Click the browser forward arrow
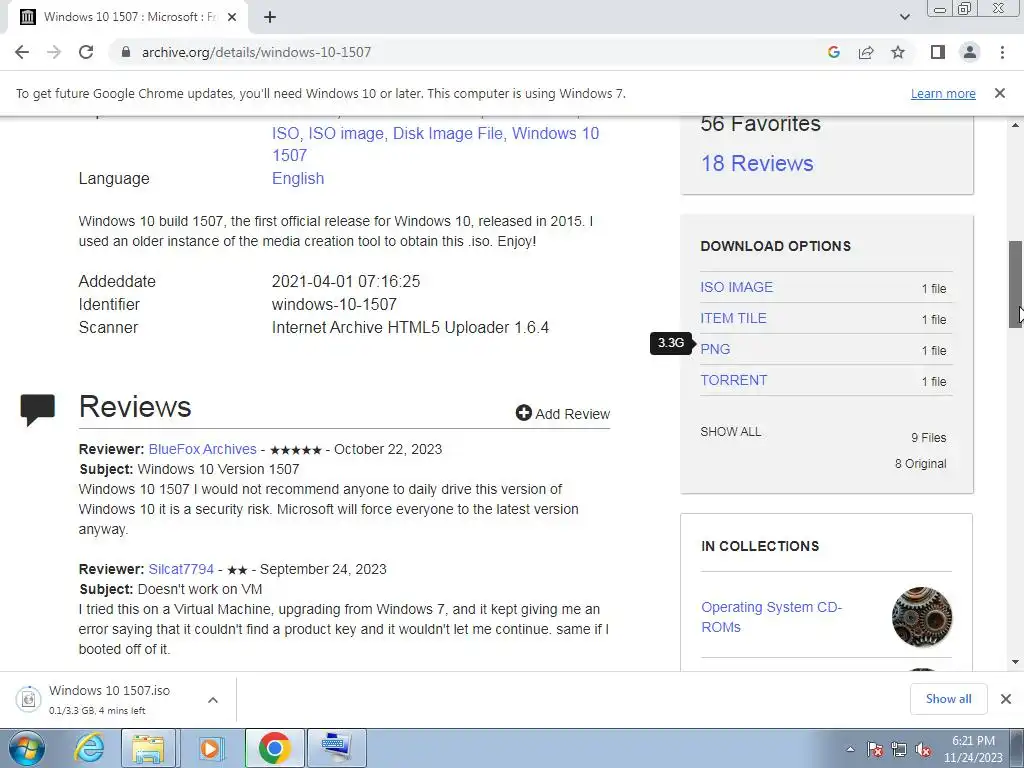The width and height of the screenshot is (1024, 768). click(x=54, y=52)
